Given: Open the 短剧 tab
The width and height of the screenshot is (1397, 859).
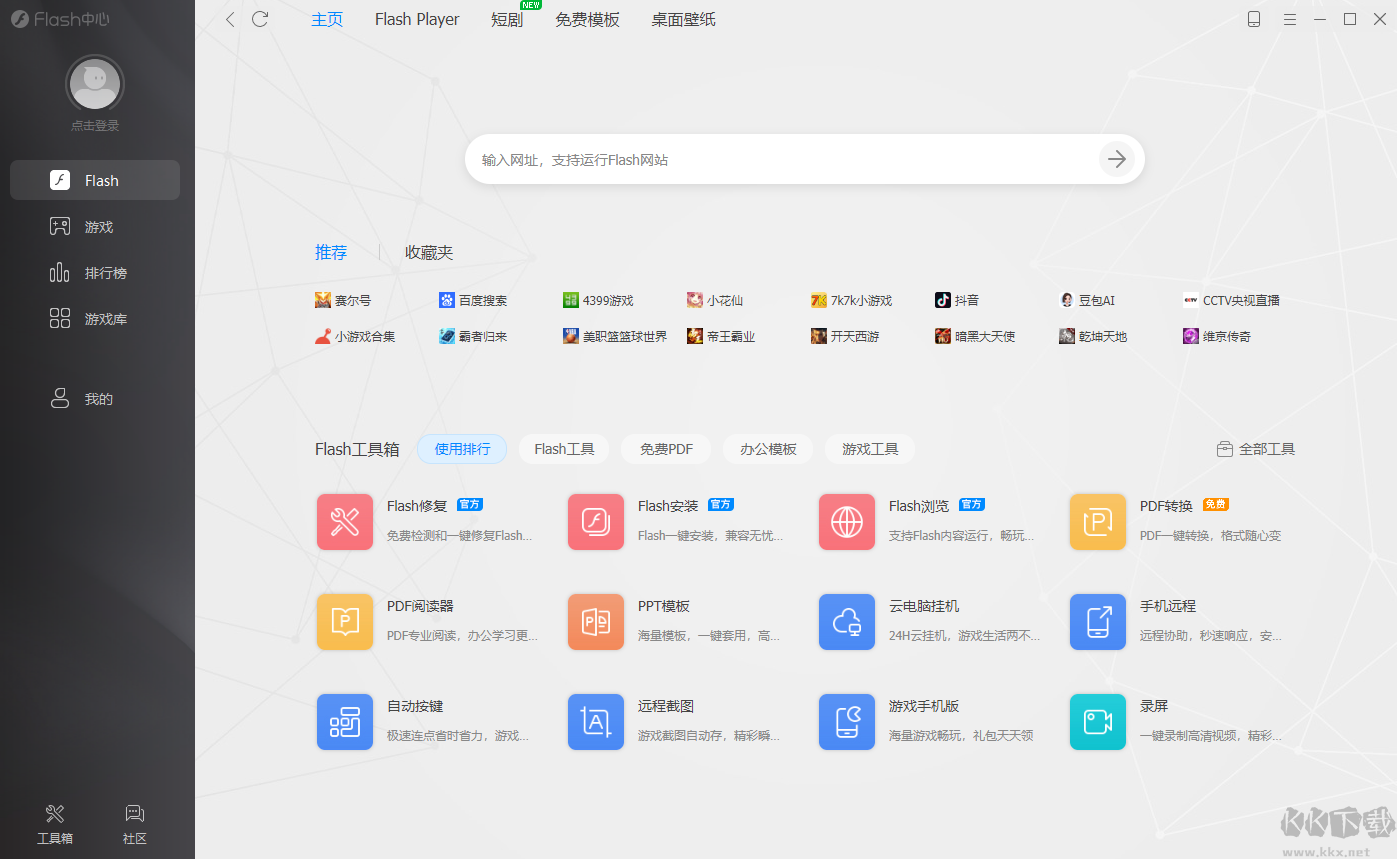Looking at the screenshot, I should (507, 19).
